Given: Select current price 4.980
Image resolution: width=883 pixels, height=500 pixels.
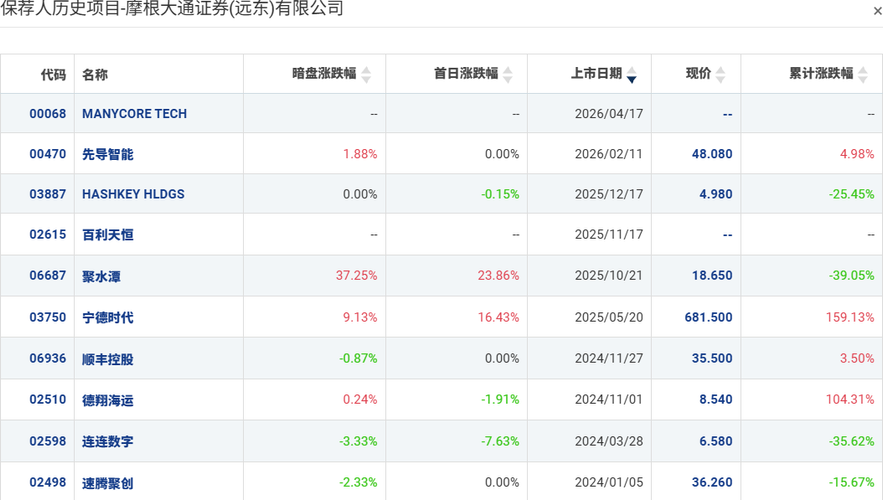Looking at the screenshot, I should 716,194.
